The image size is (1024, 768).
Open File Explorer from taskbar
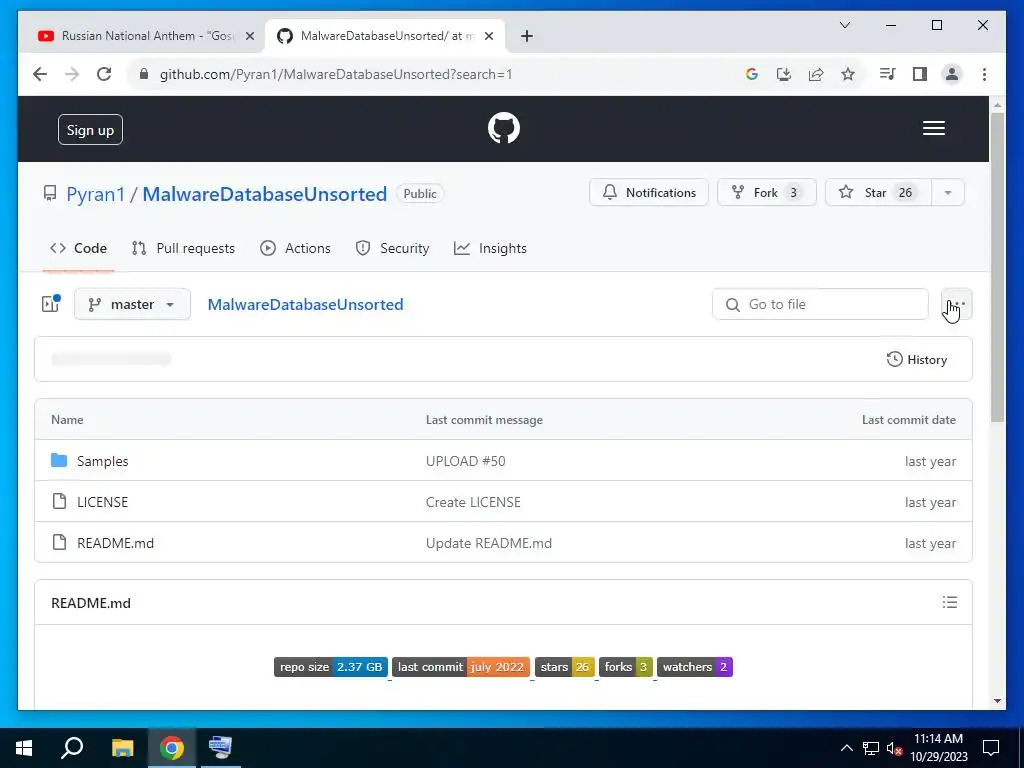(x=122, y=748)
